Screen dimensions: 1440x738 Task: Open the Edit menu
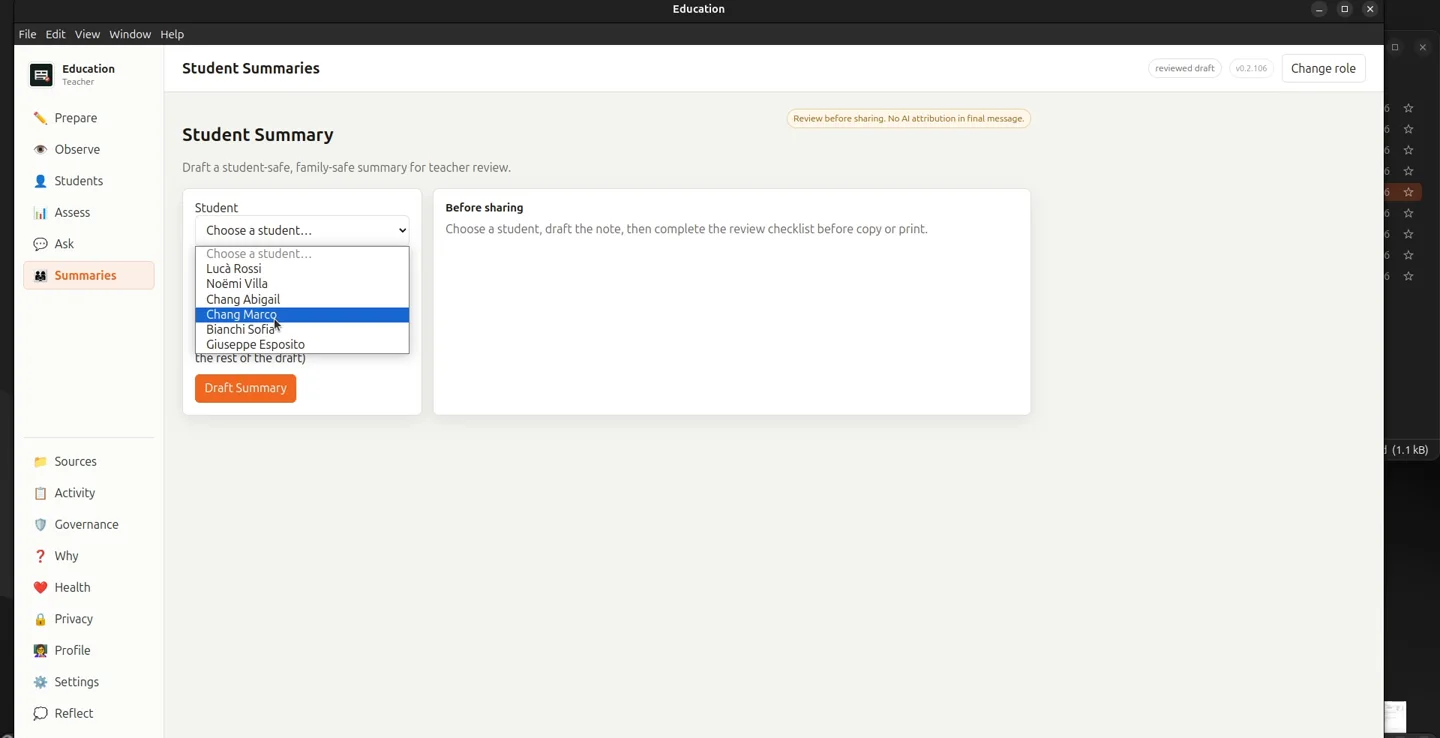(55, 34)
